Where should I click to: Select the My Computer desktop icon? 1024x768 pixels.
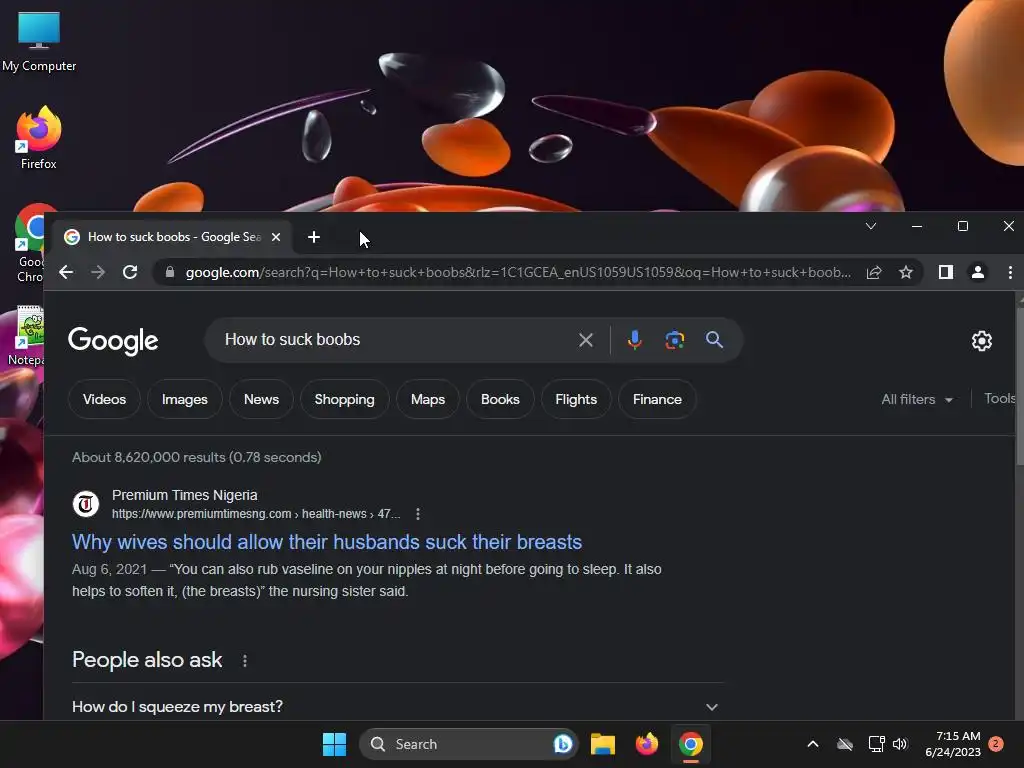pos(39,42)
